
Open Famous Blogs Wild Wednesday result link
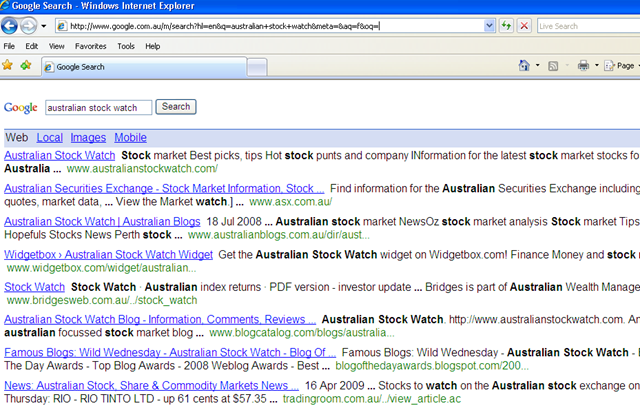pyautogui.click(x=170, y=353)
